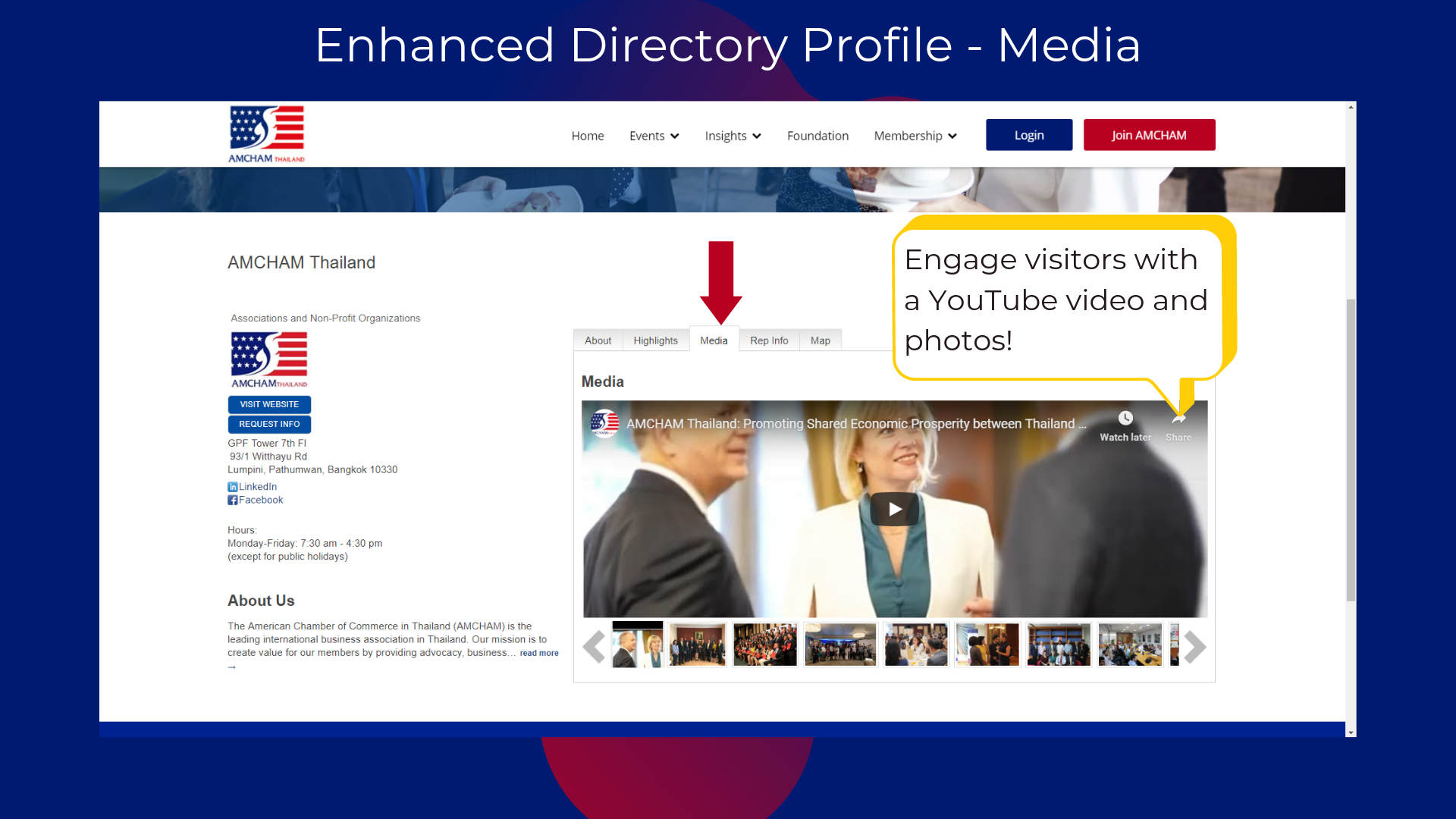The width and height of the screenshot is (1456, 819).
Task: Click the REQUEST INFO button
Action: (x=269, y=424)
